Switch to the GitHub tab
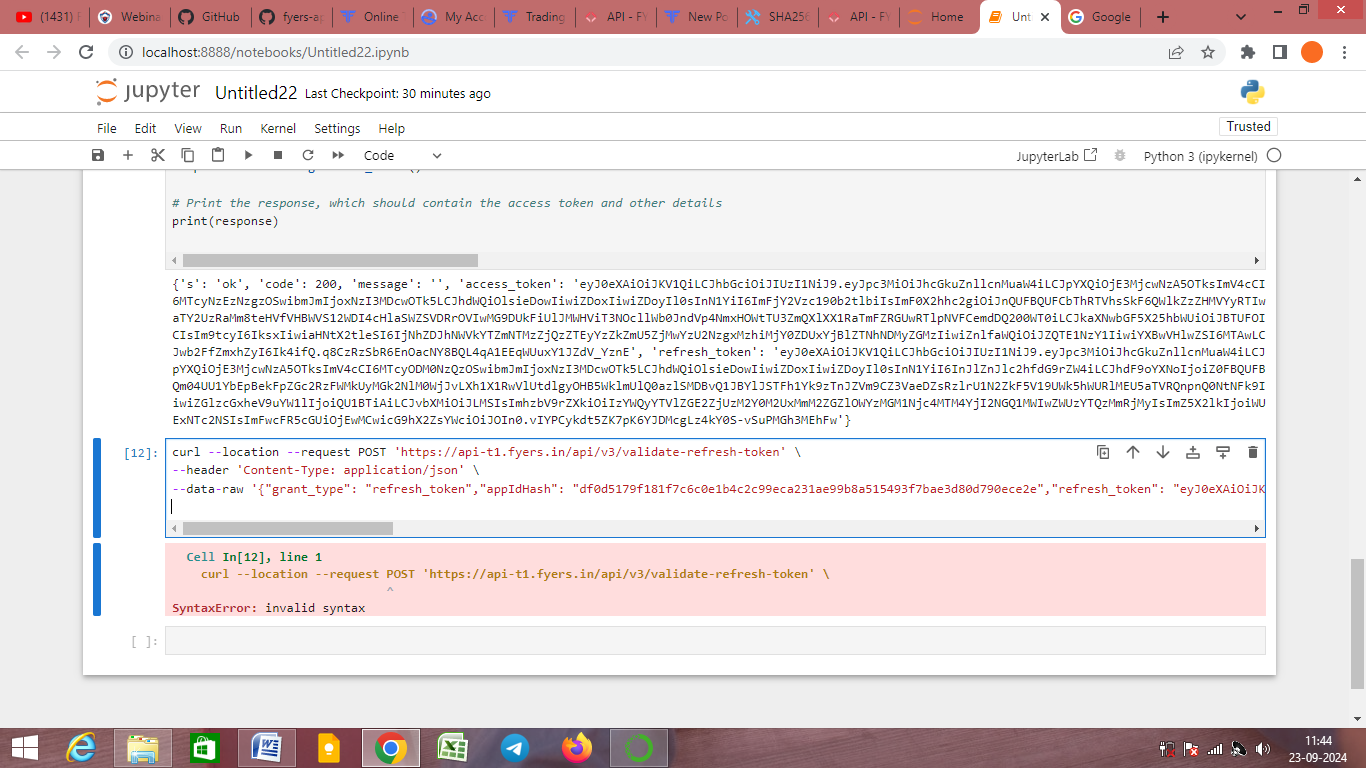Viewport: 1366px width, 768px height. point(208,17)
